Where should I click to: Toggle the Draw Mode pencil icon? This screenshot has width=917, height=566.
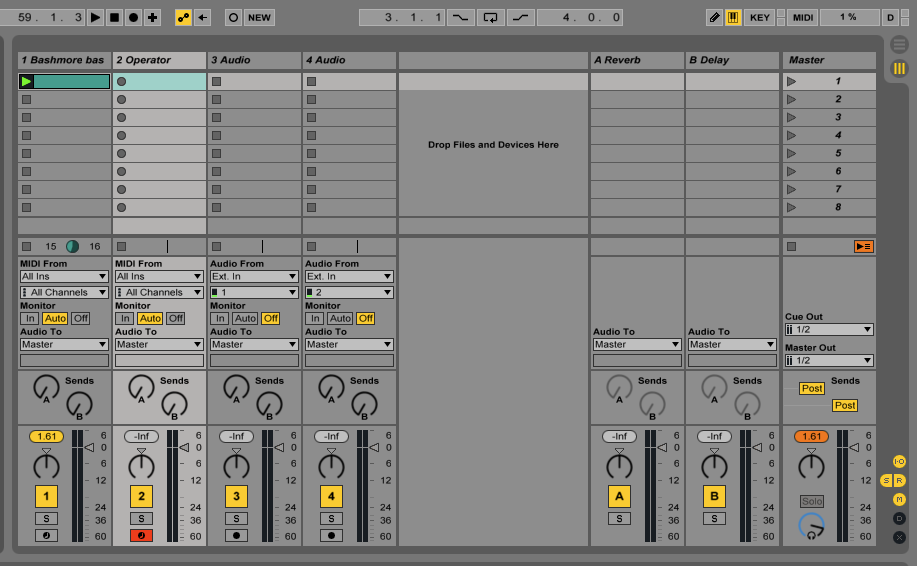point(714,17)
